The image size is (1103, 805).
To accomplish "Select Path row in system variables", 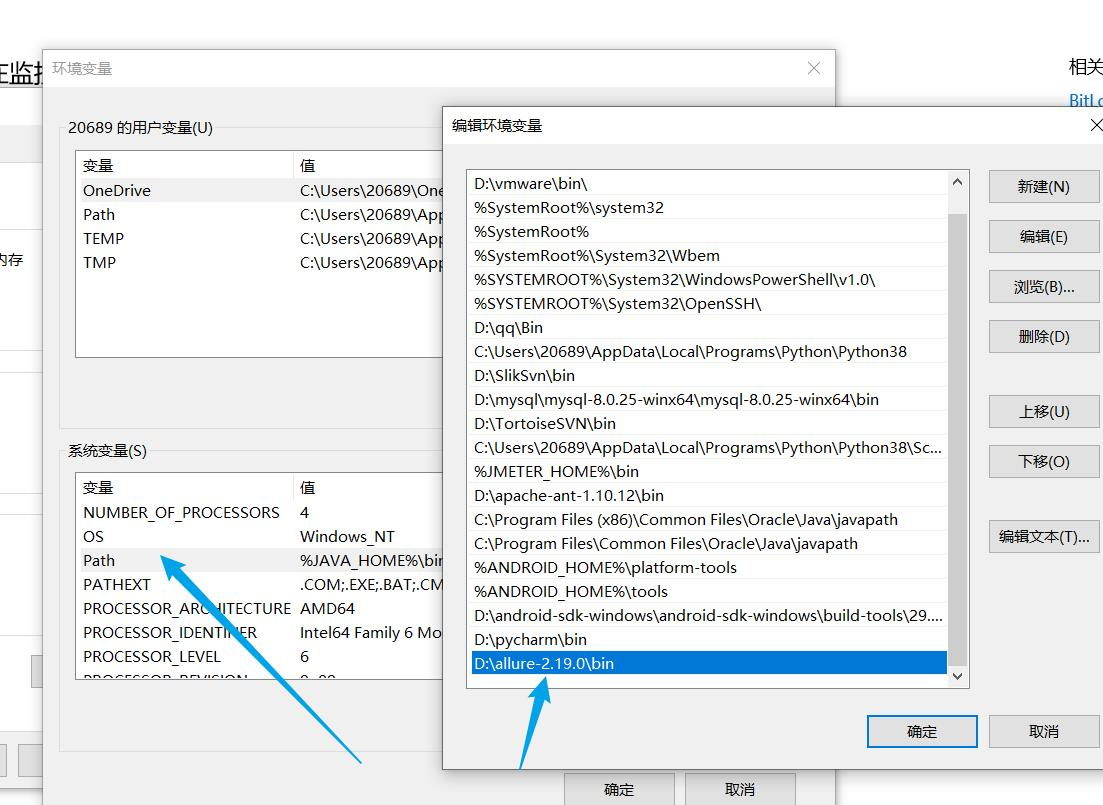I will click(260, 560).
